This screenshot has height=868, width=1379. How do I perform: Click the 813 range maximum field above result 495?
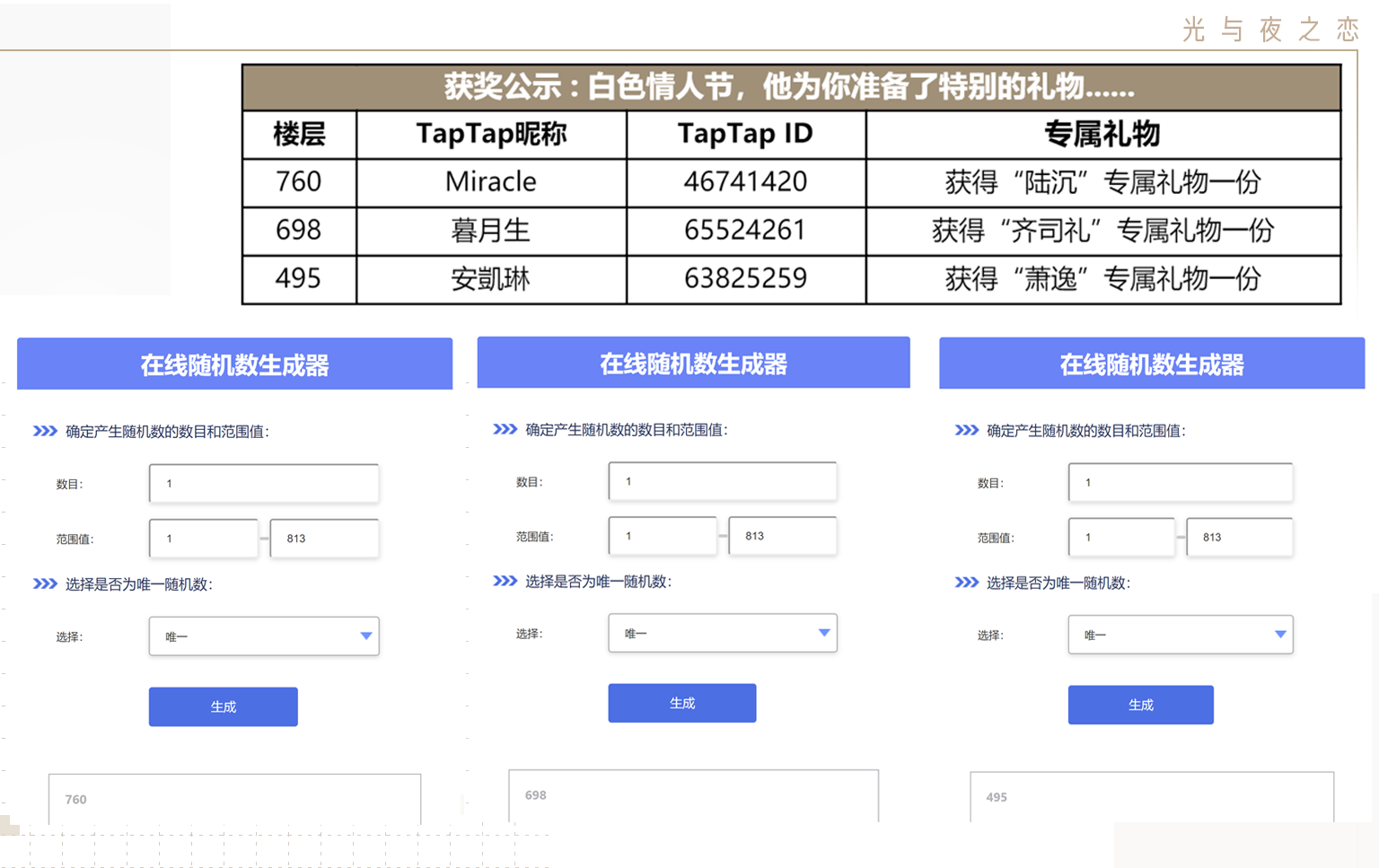click(1240, 537)
